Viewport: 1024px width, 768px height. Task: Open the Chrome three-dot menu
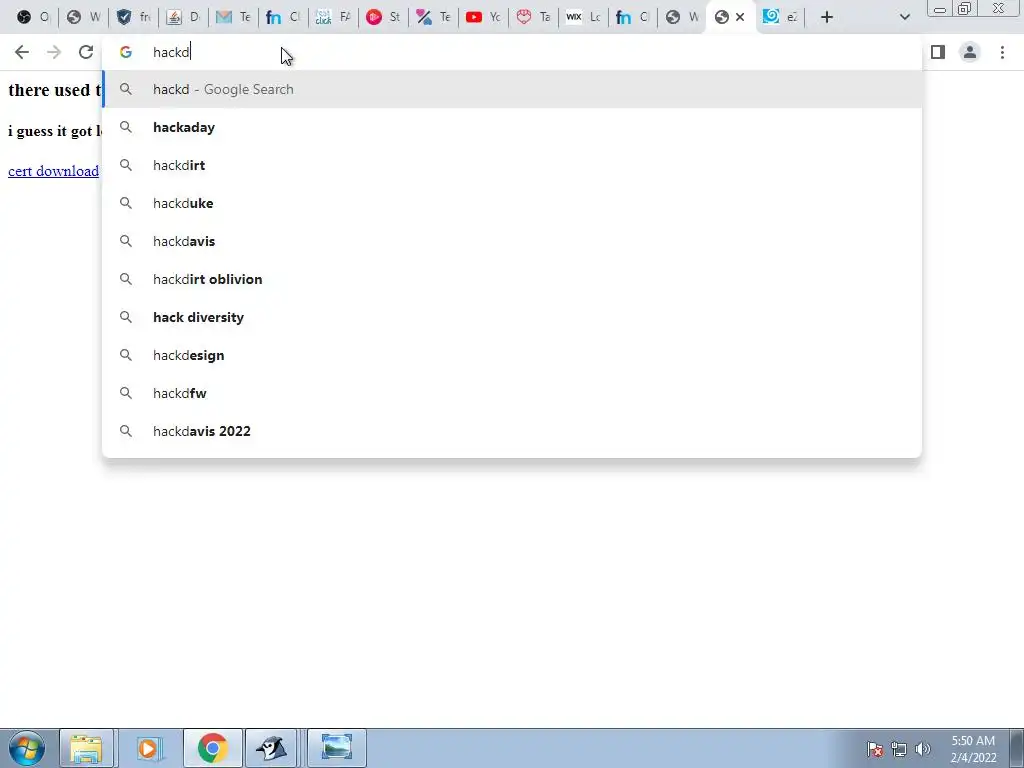click(x=1002, y=52)
